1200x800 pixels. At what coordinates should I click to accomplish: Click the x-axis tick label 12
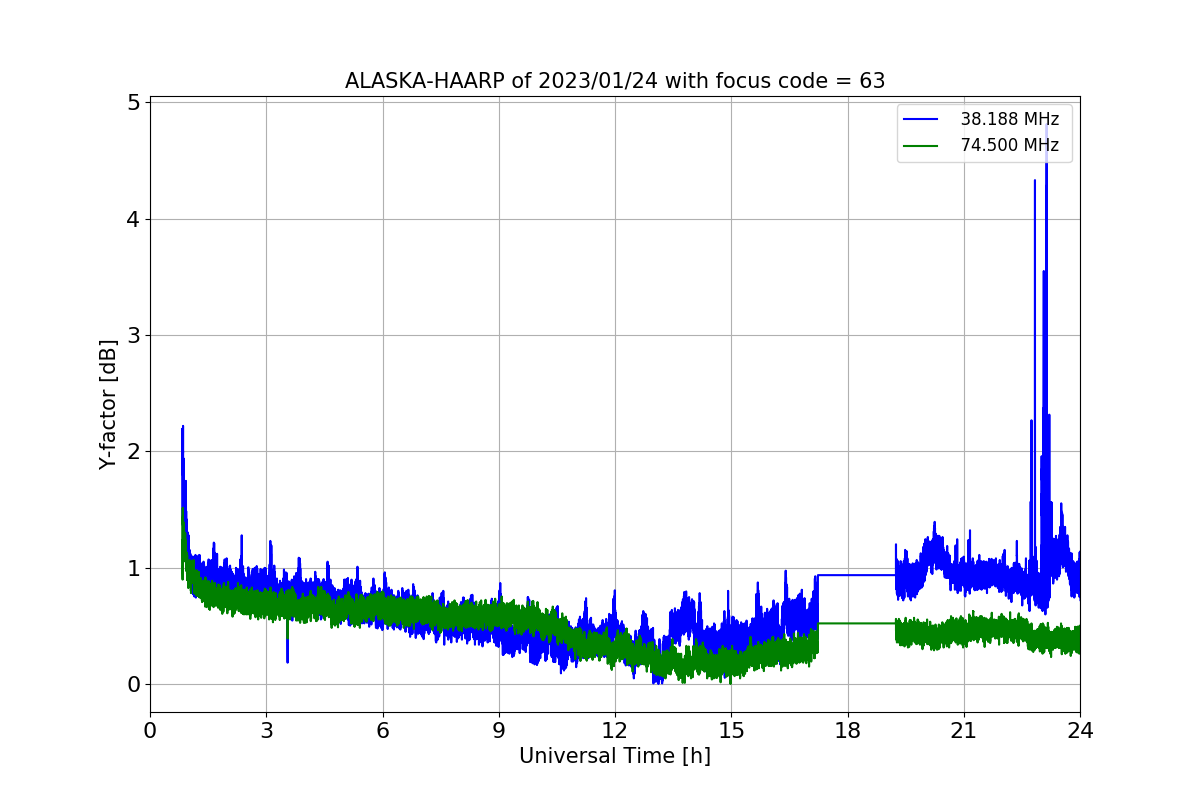[x=615, y=730]
